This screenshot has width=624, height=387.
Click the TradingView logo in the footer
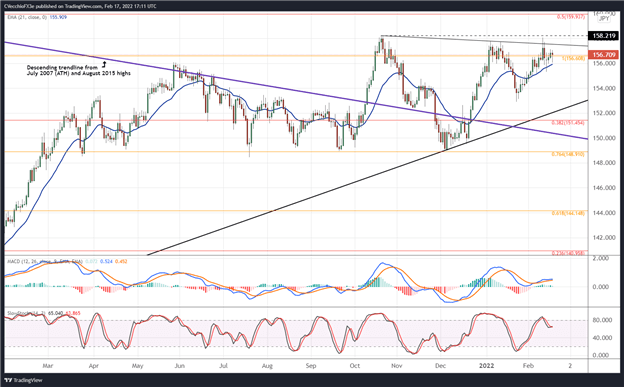[23, 380]
